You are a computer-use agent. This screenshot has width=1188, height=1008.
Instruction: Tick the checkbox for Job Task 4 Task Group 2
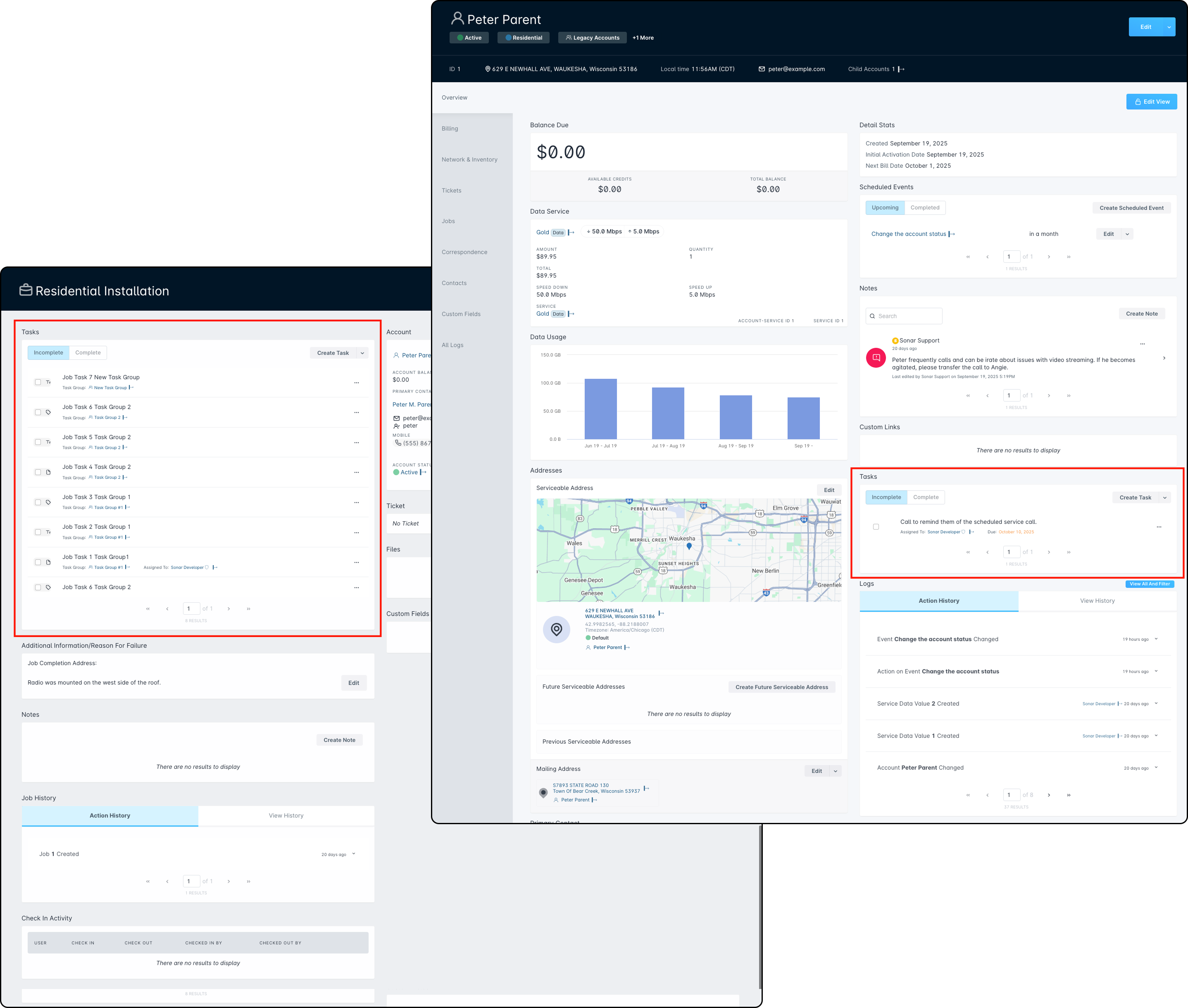(x=38, y=472)
